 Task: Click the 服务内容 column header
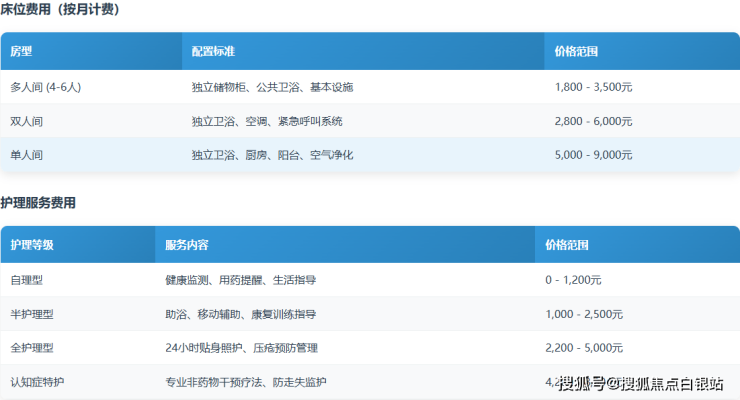[187, 245]
